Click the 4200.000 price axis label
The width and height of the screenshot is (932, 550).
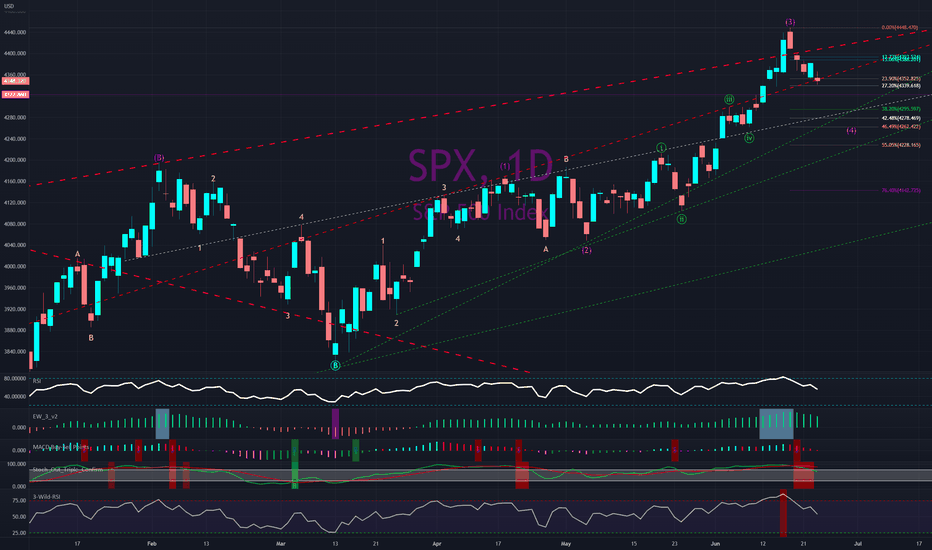[x=15, y=160]
